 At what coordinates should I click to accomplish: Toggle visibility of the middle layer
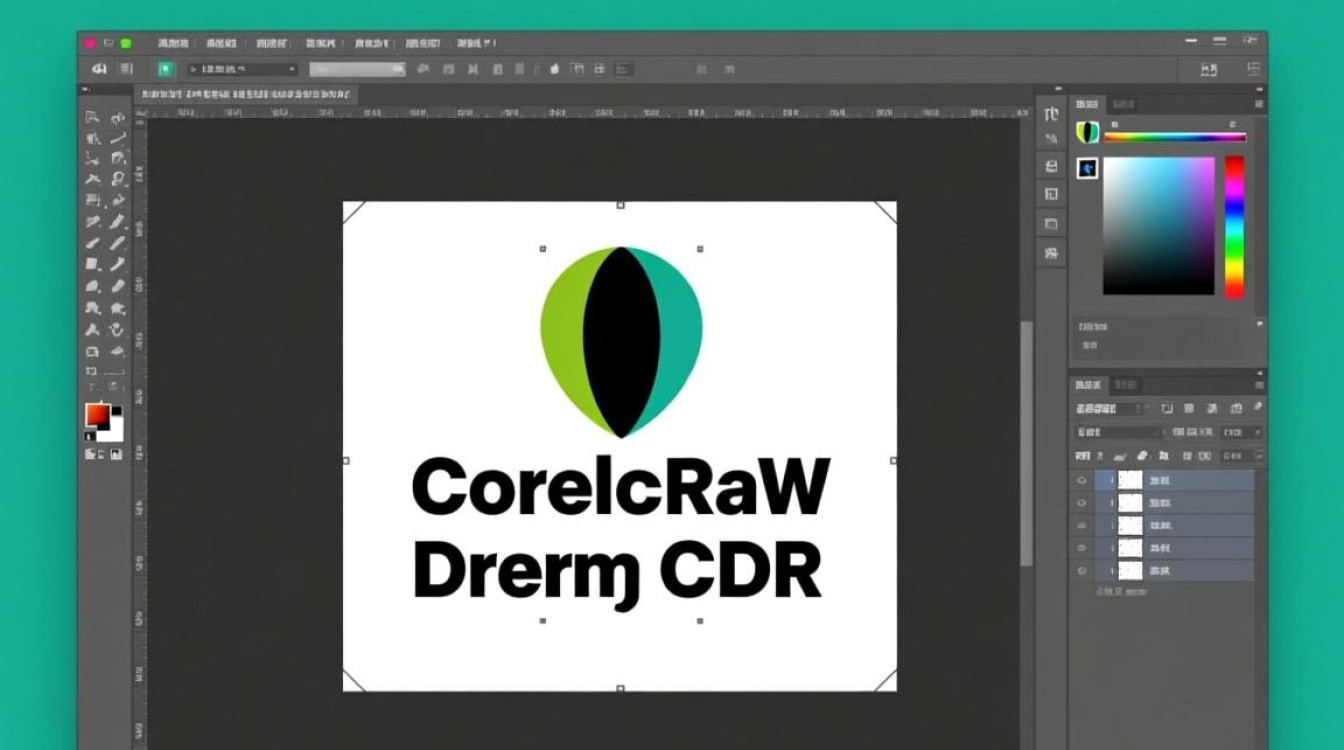coord(1082,525)
